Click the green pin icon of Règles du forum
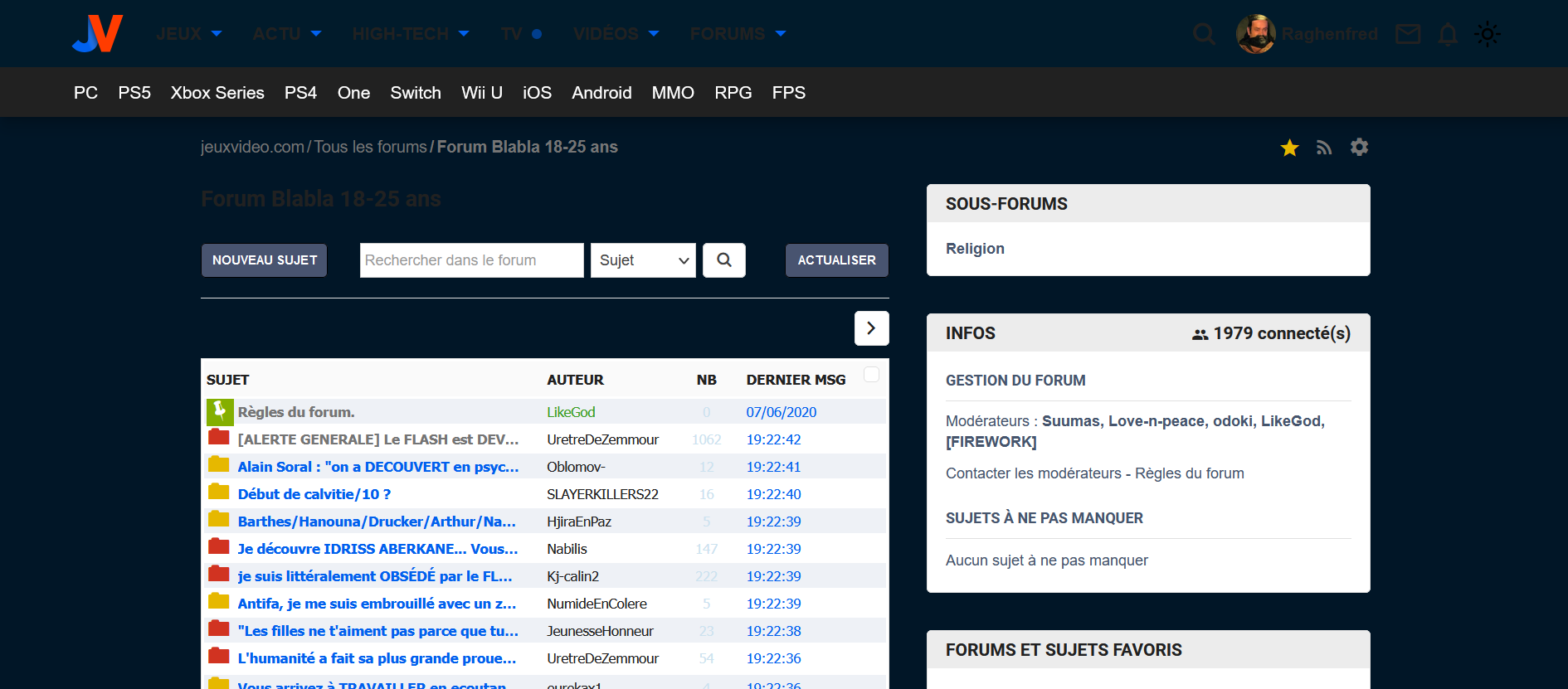Screen dimensions: 1568x689 (x=220, y=412)
